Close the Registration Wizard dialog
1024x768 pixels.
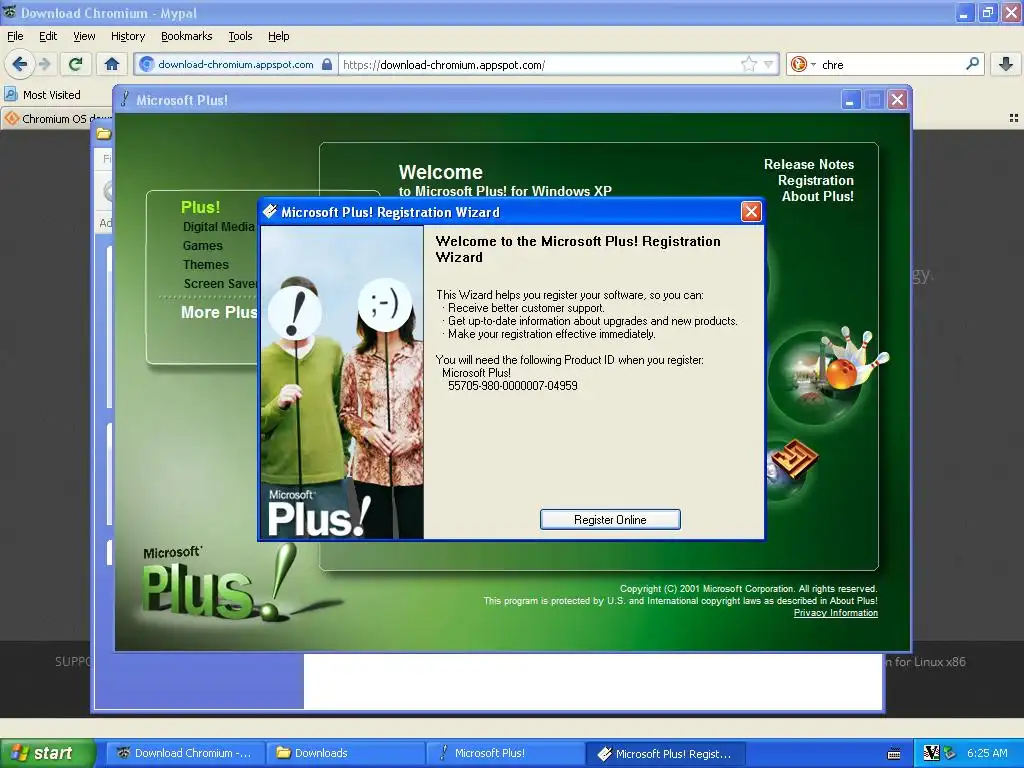[x=751, y=212]
